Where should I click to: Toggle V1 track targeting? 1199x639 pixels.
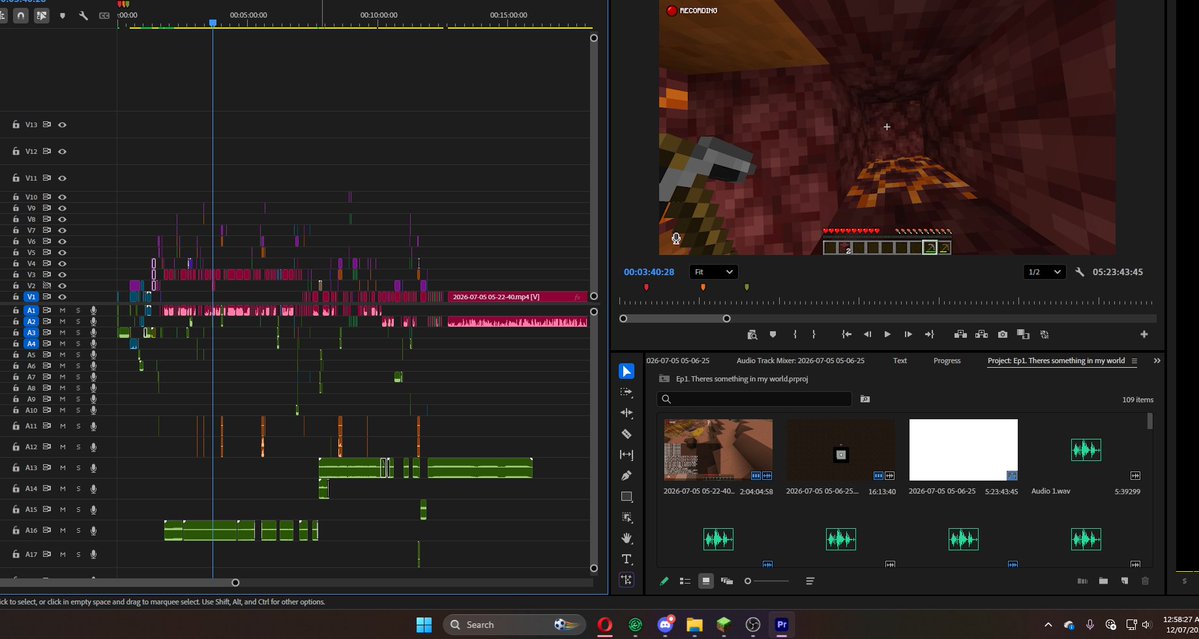(31, 297)
